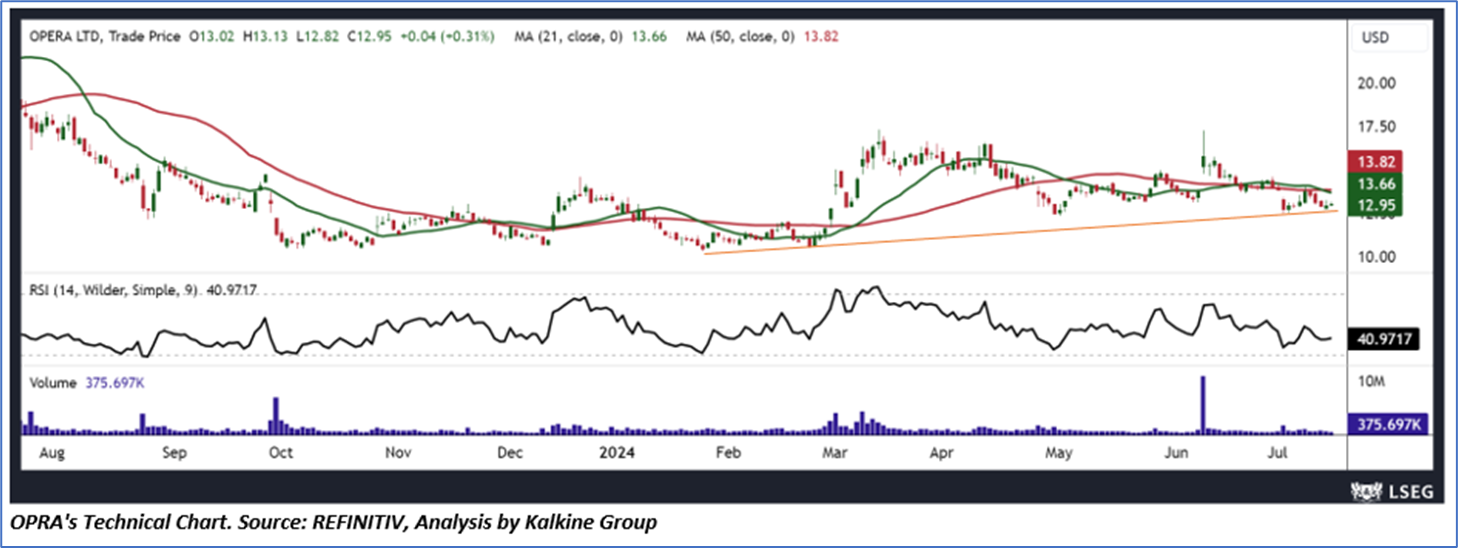Click the chart caption mentioning REFINITIV
The height and width of the screenshot is (548, 1458).
click(334, 522)
